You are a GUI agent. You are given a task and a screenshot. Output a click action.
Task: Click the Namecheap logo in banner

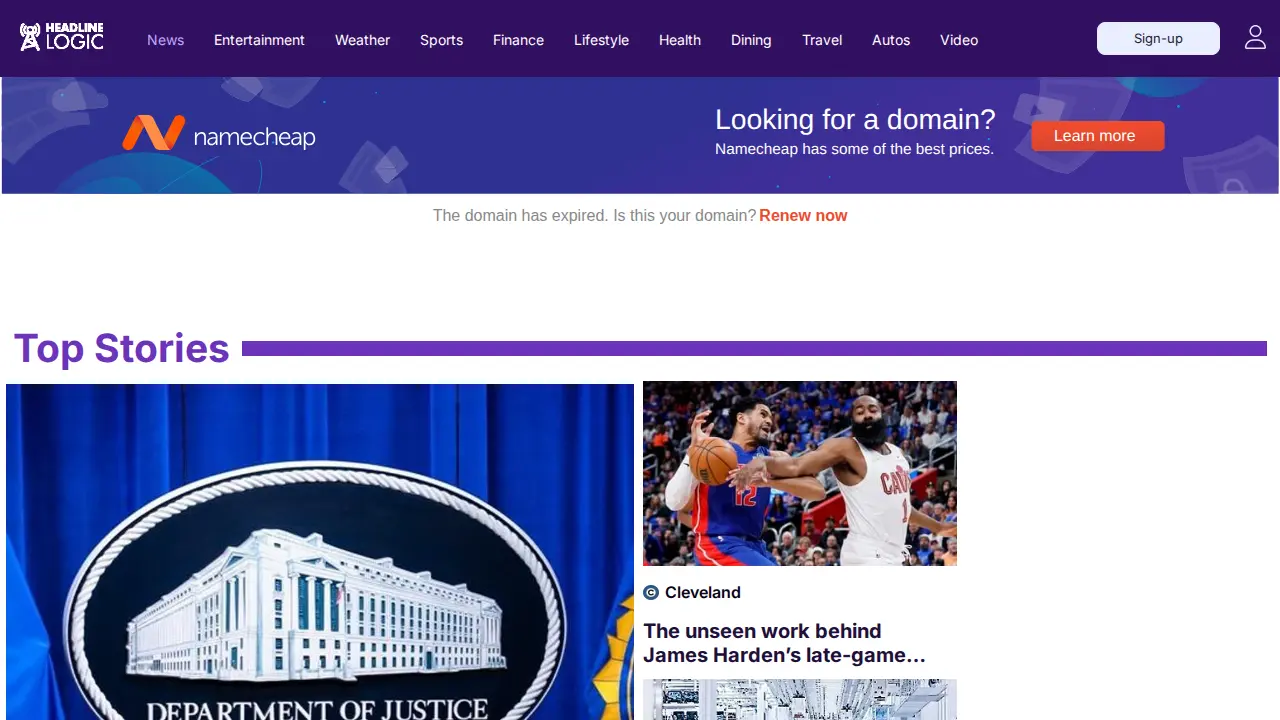pos(219,134)
